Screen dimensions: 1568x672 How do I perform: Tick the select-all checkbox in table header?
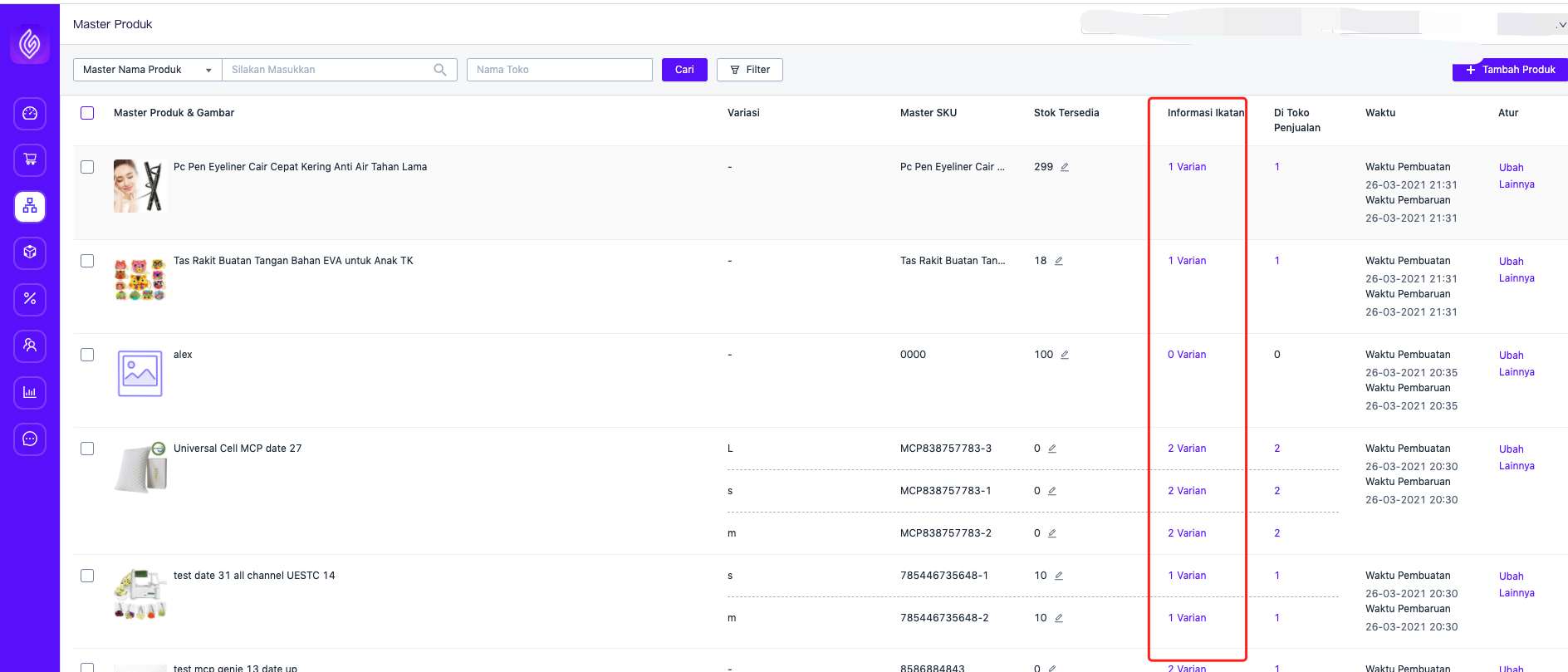point(87,113)
